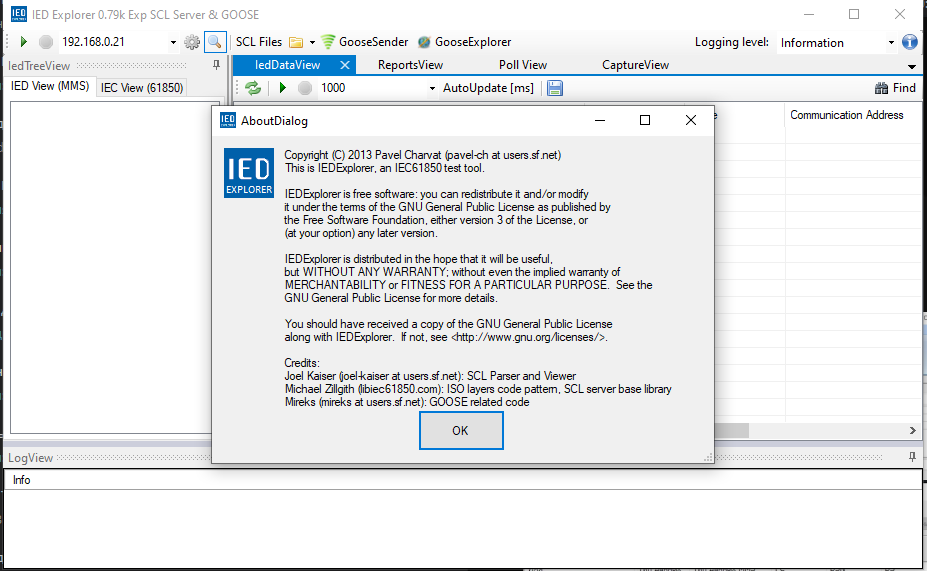Click AboutDialog title bar icon
Image resolution: width=927 pixels, height=571 pixels.
point(228,121)
